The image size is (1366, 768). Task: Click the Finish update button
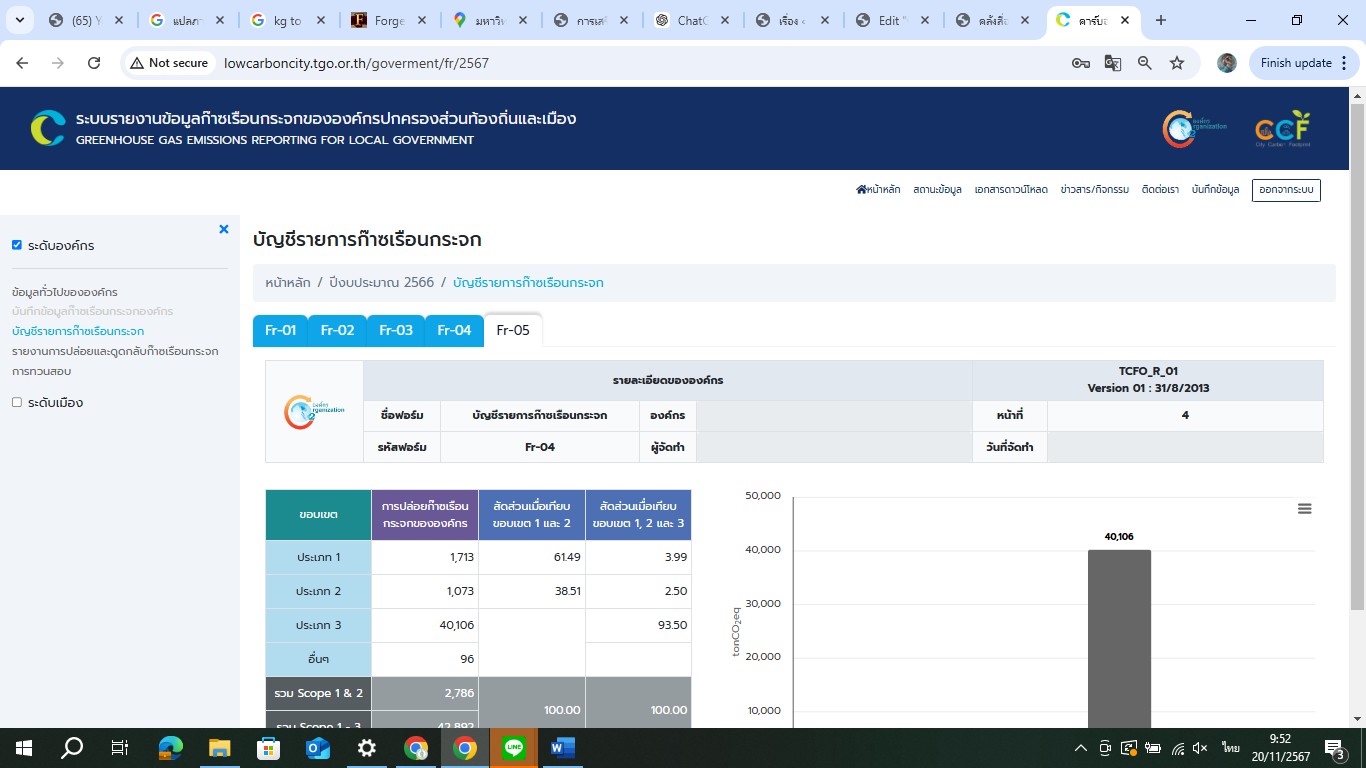click(x=1296, y=63)
